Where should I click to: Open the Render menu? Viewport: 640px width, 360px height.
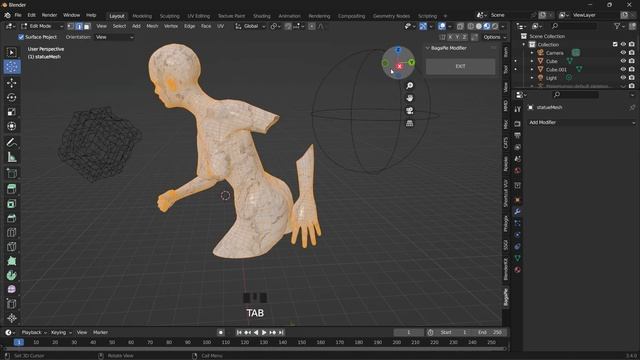click(x=49, y=15)
